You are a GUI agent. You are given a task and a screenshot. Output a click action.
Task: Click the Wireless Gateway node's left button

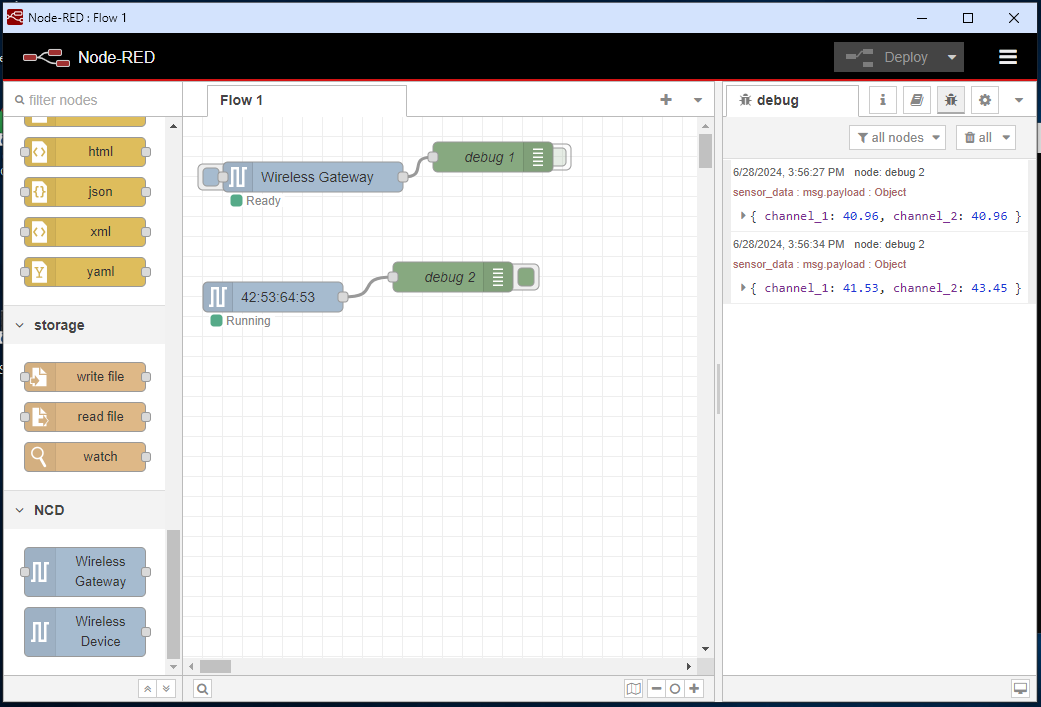210,177
